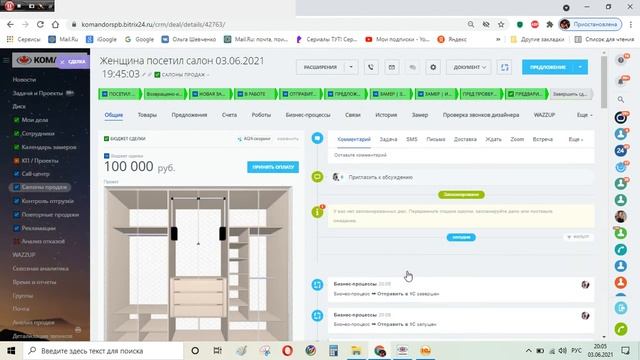Open the Расширения dropdown arrow
Screen dimensions: 640x360
click(x=351, y=67)
